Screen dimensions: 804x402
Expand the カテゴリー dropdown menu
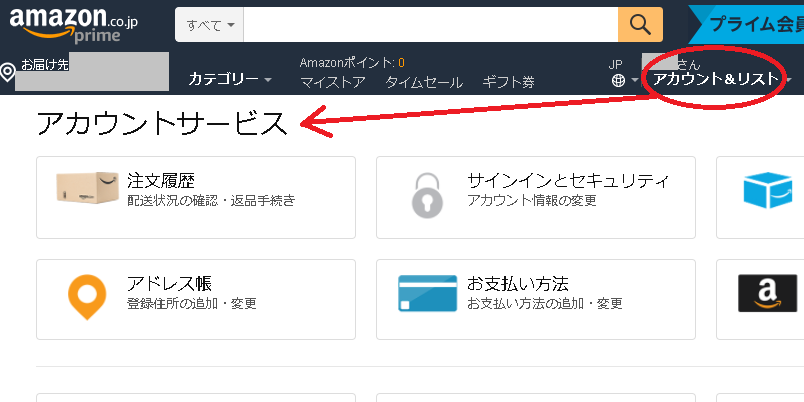coord(230,79)
